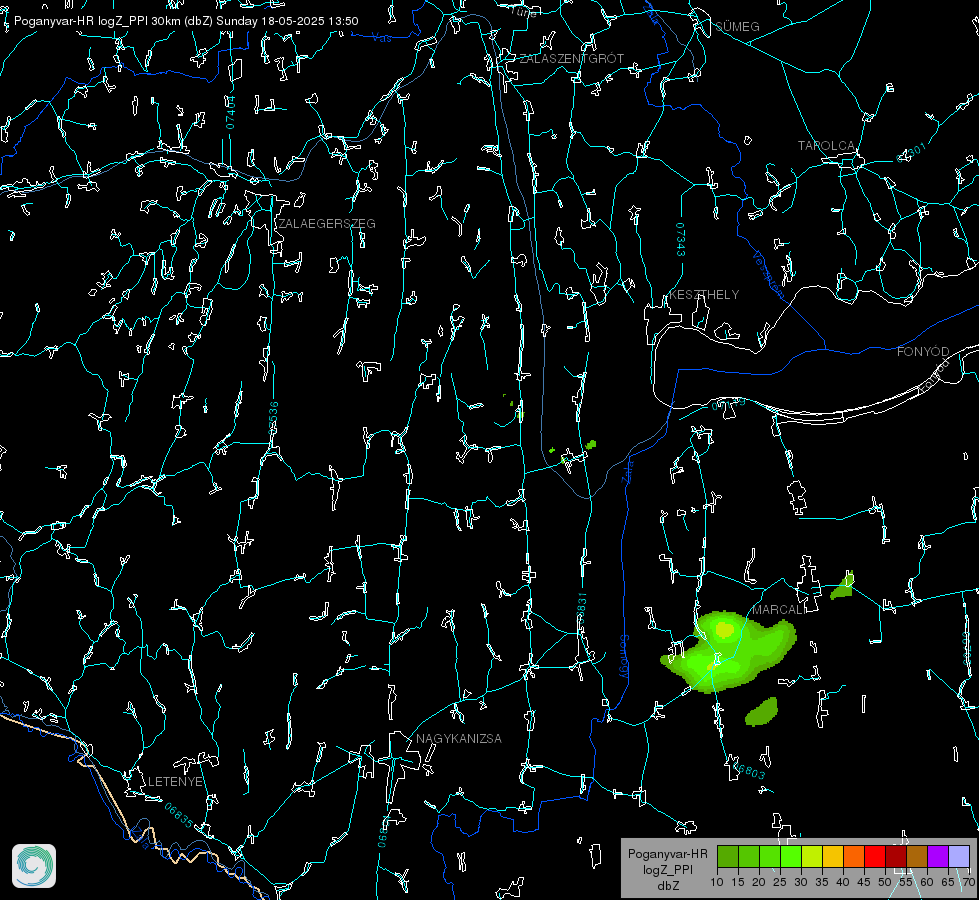
Task: Click the Somogy county label
Action: [623, 657]
